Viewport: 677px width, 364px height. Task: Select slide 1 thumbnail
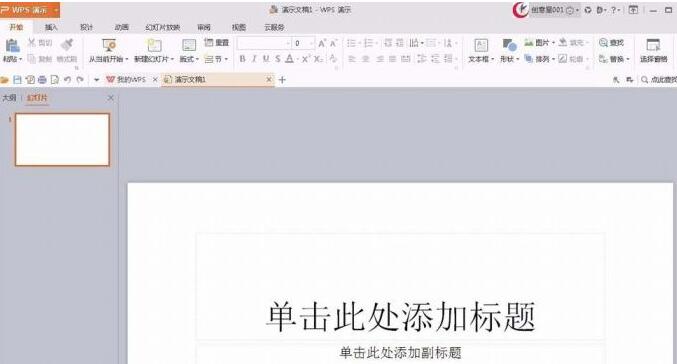[x=63, y=139]
